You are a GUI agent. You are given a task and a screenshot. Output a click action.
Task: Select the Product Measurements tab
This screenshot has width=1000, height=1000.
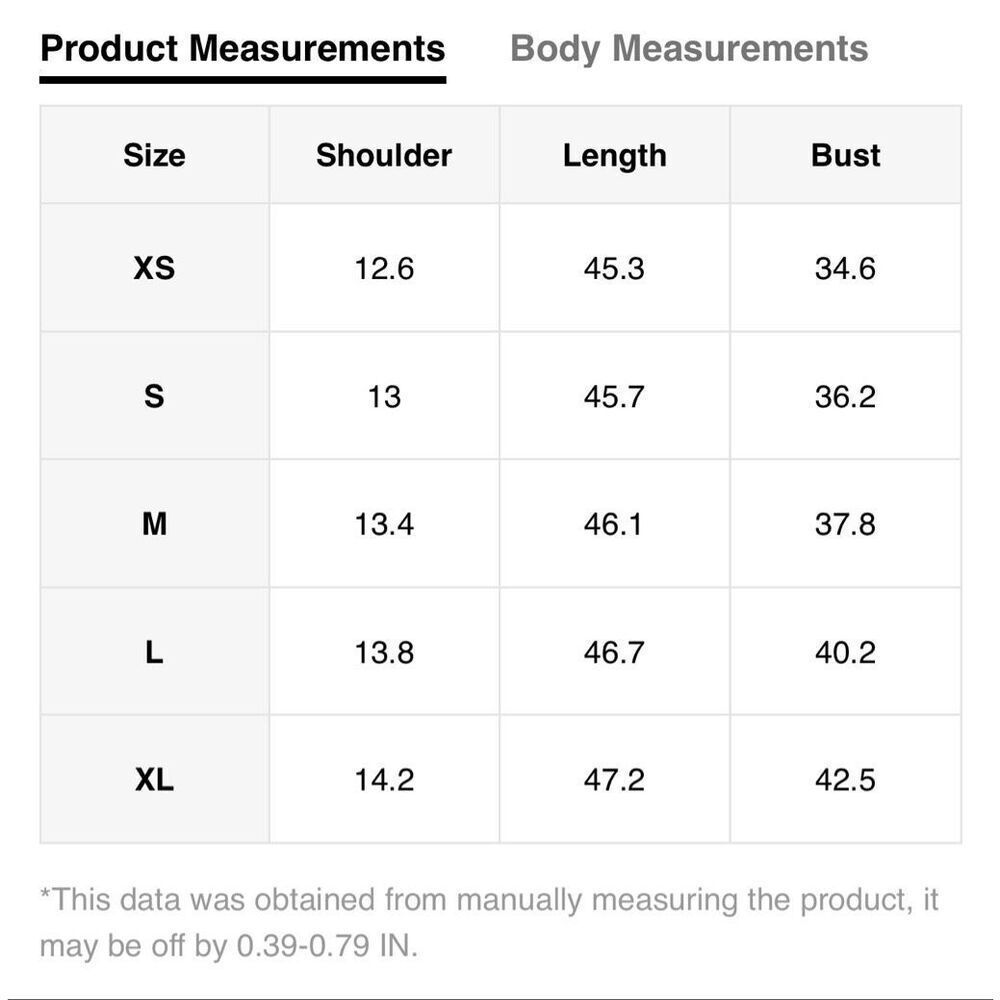(243, 48)
